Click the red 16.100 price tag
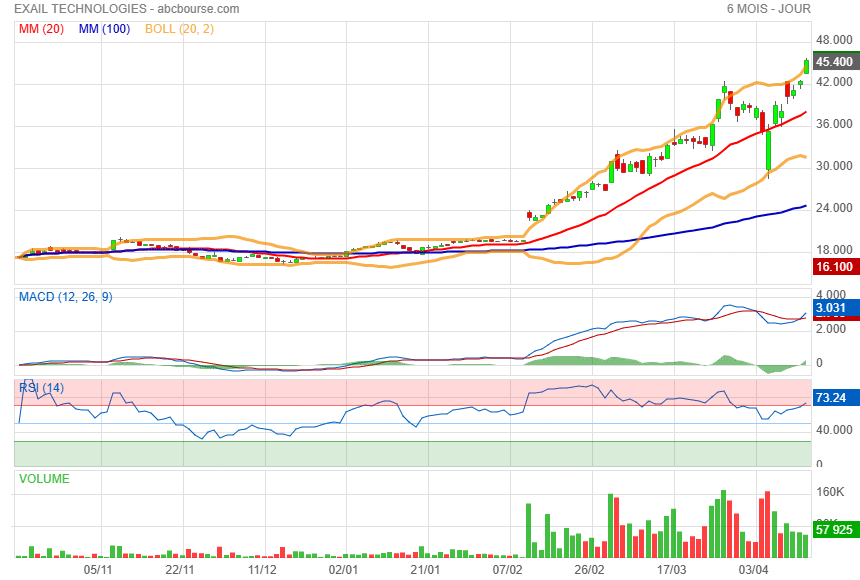 coord(836,267)
